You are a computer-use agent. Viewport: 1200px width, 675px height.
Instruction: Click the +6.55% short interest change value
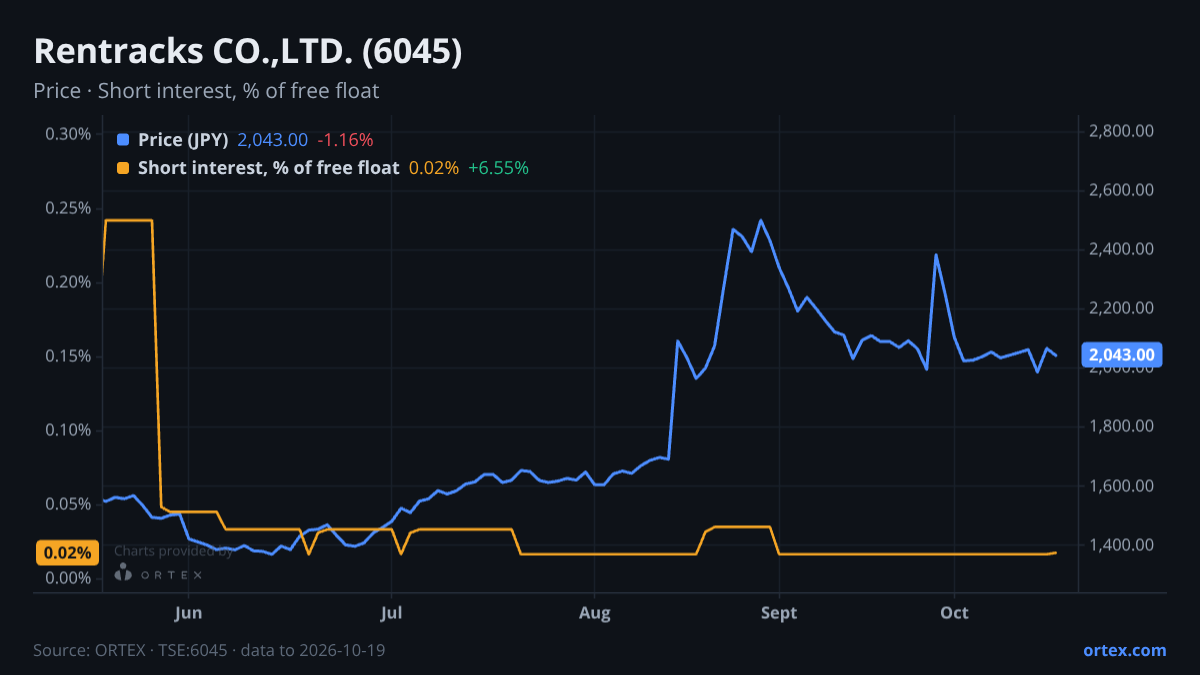[x=498, y=168]
